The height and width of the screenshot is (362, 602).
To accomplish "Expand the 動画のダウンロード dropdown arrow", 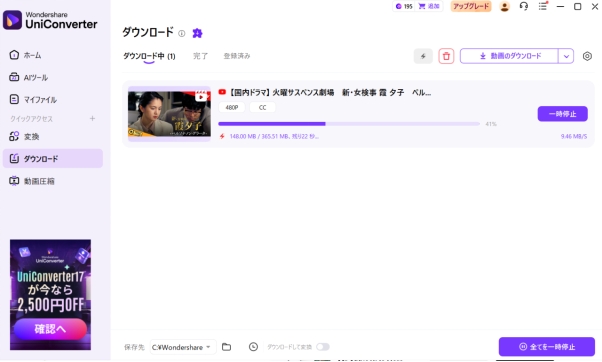I will click(x=566, y=56).
